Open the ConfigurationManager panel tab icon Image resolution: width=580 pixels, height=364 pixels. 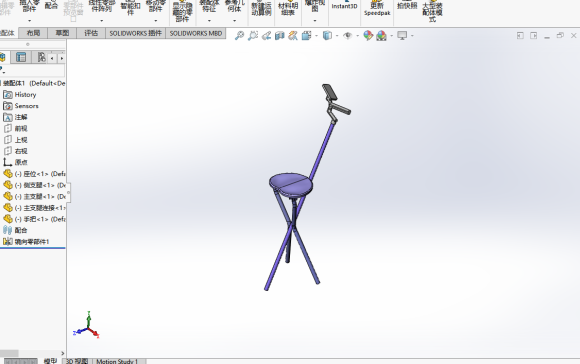(41, 57)
